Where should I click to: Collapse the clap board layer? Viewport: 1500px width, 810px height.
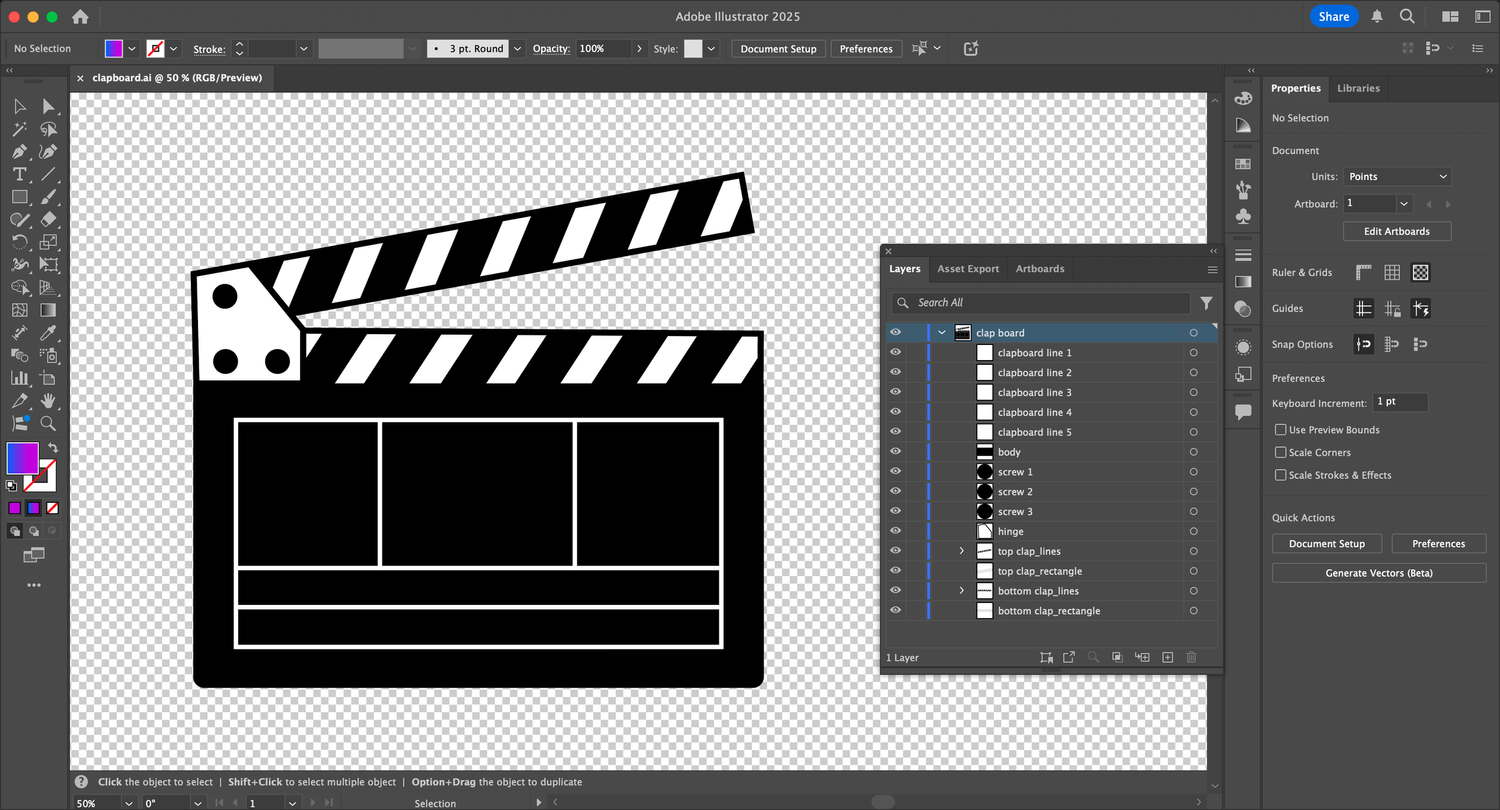(x=942, y=333)
